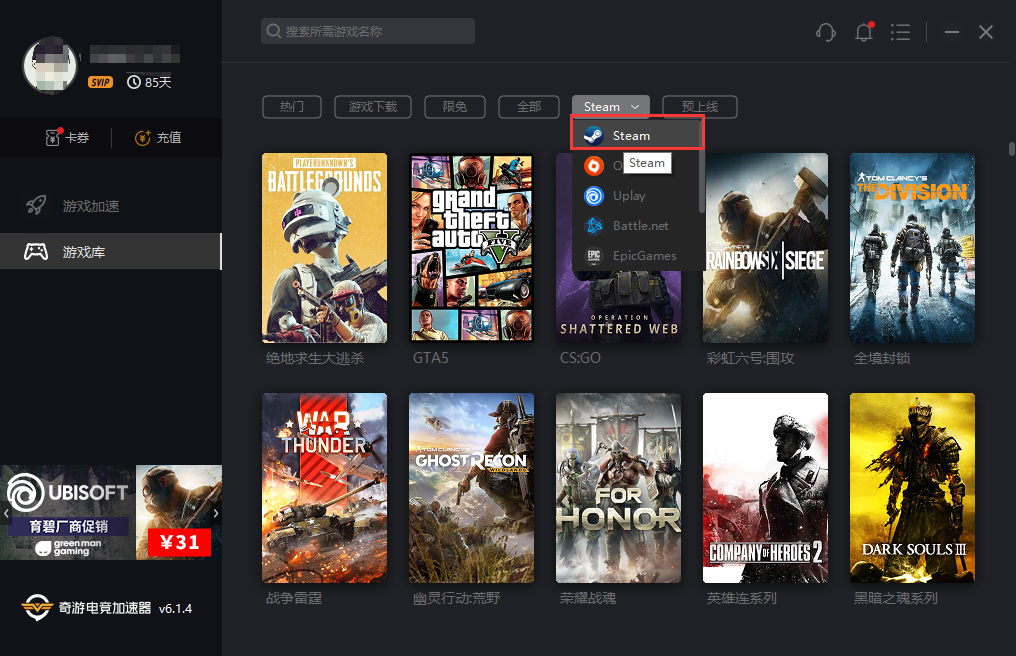The width and height of the screenshot is (1016, 656).
Task: Open War Thunder game cover
Action: click(324, 487)
